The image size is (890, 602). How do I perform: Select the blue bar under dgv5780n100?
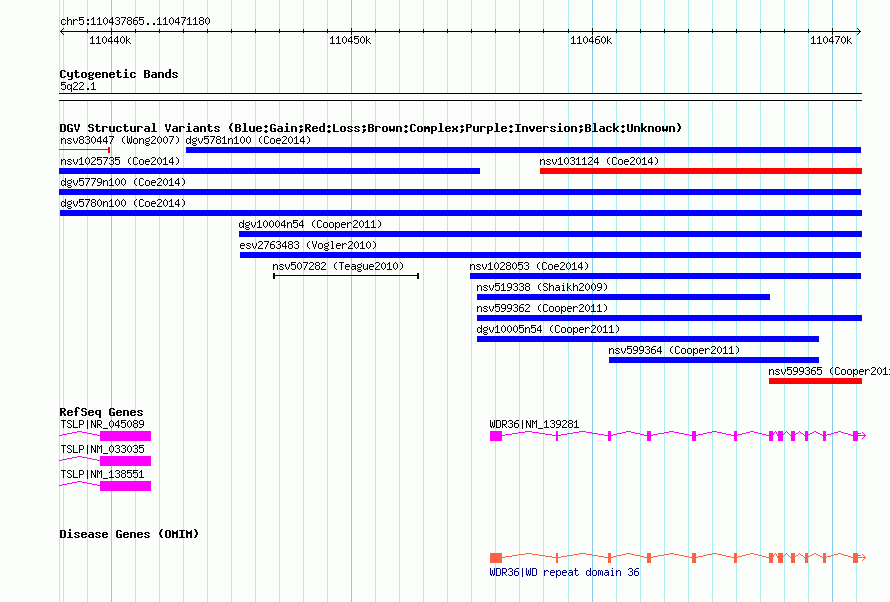[461, 213]
